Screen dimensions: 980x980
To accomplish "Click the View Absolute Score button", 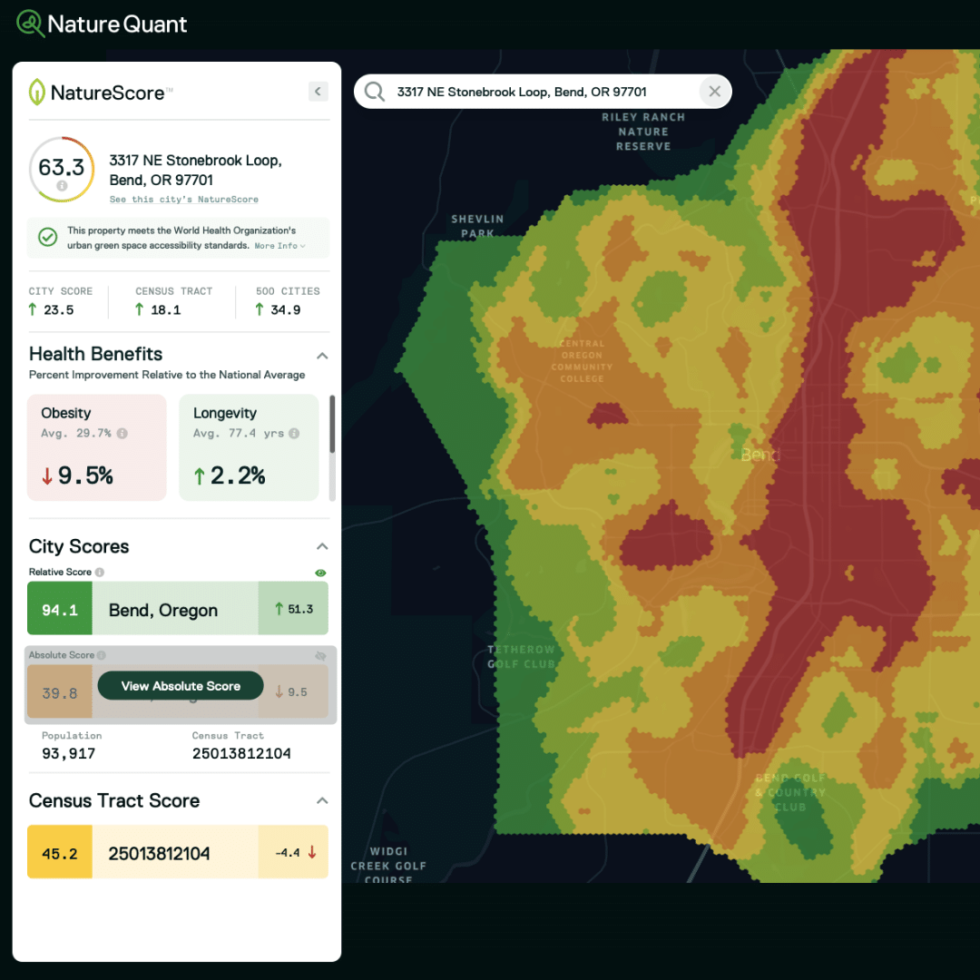I will point(181,686).
